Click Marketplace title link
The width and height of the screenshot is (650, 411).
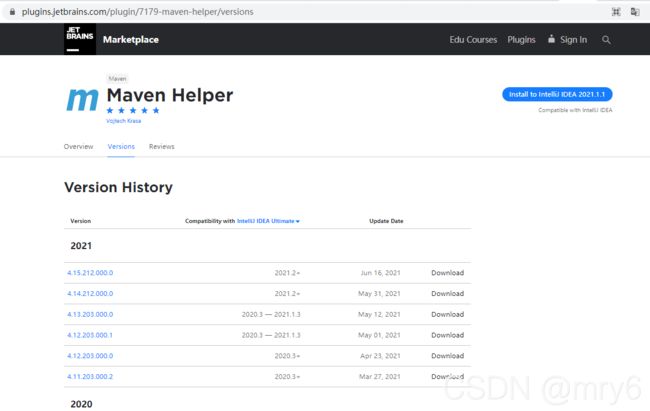[131, 39]
